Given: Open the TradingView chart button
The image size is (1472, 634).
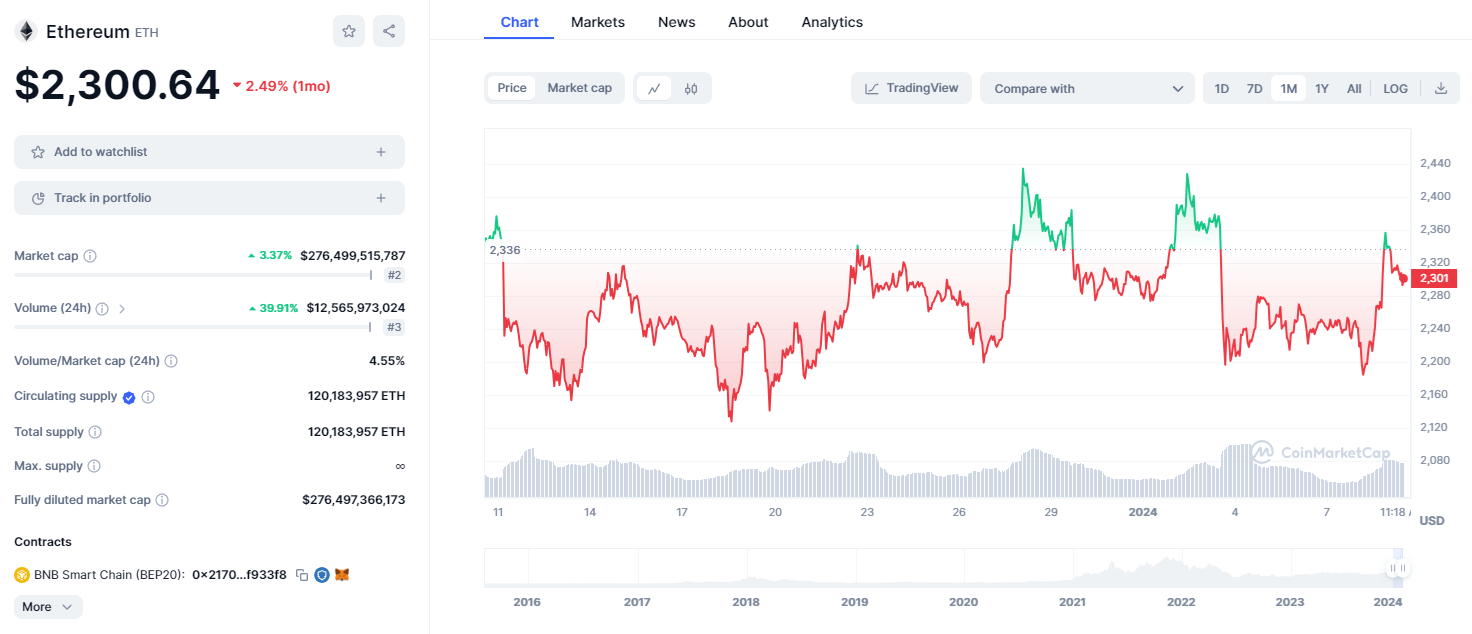Looking at the screenshot, I should (911, 88).
